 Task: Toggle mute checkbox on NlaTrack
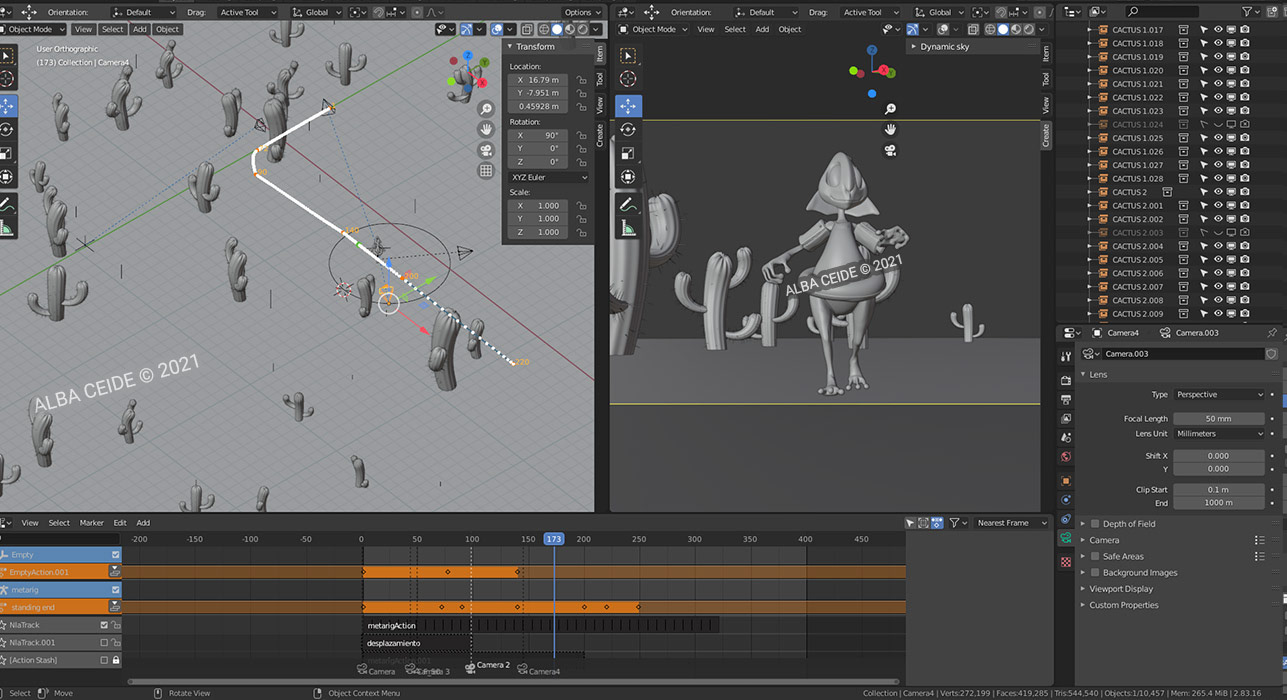coord(104,625)
